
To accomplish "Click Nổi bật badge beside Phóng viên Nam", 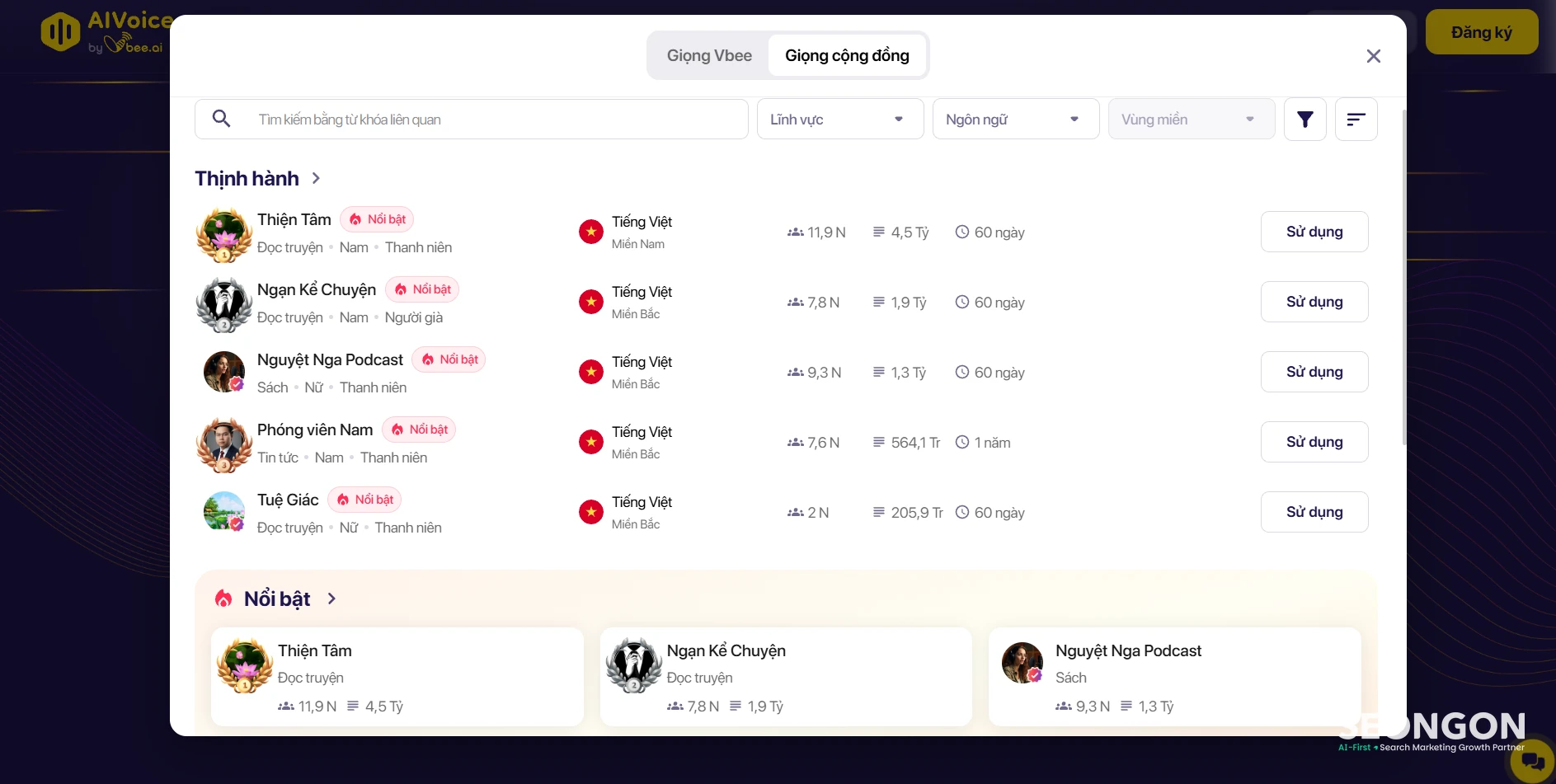I will pyautogui.click(x=419, y=430).
